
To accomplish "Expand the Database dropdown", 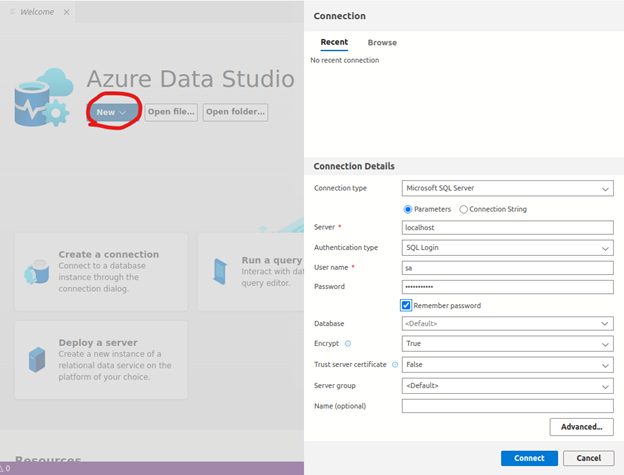I will coord(507,323).
